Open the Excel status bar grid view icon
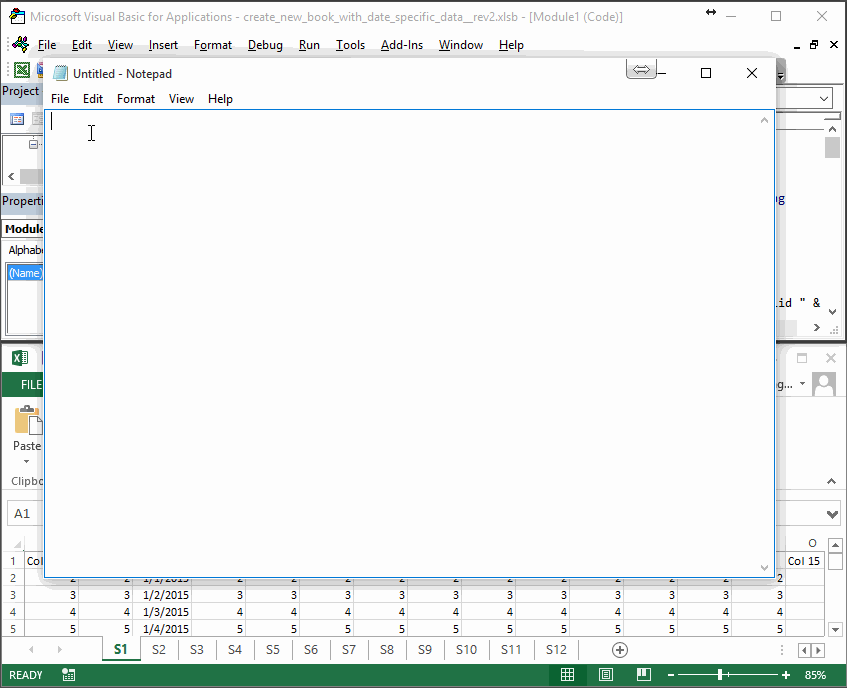The image size is (847, 688). [568, 675]
